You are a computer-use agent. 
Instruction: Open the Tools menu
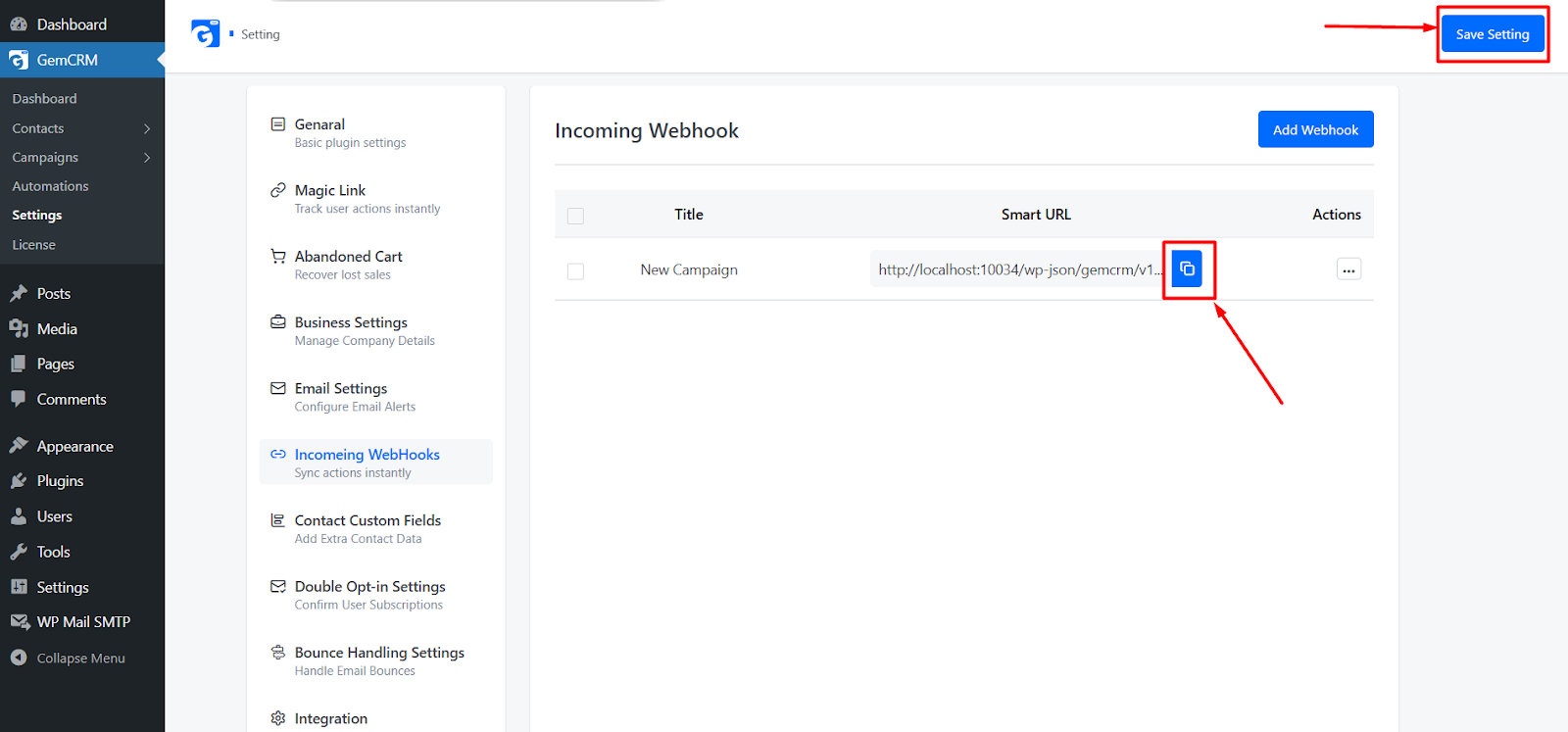pos(53,552)
